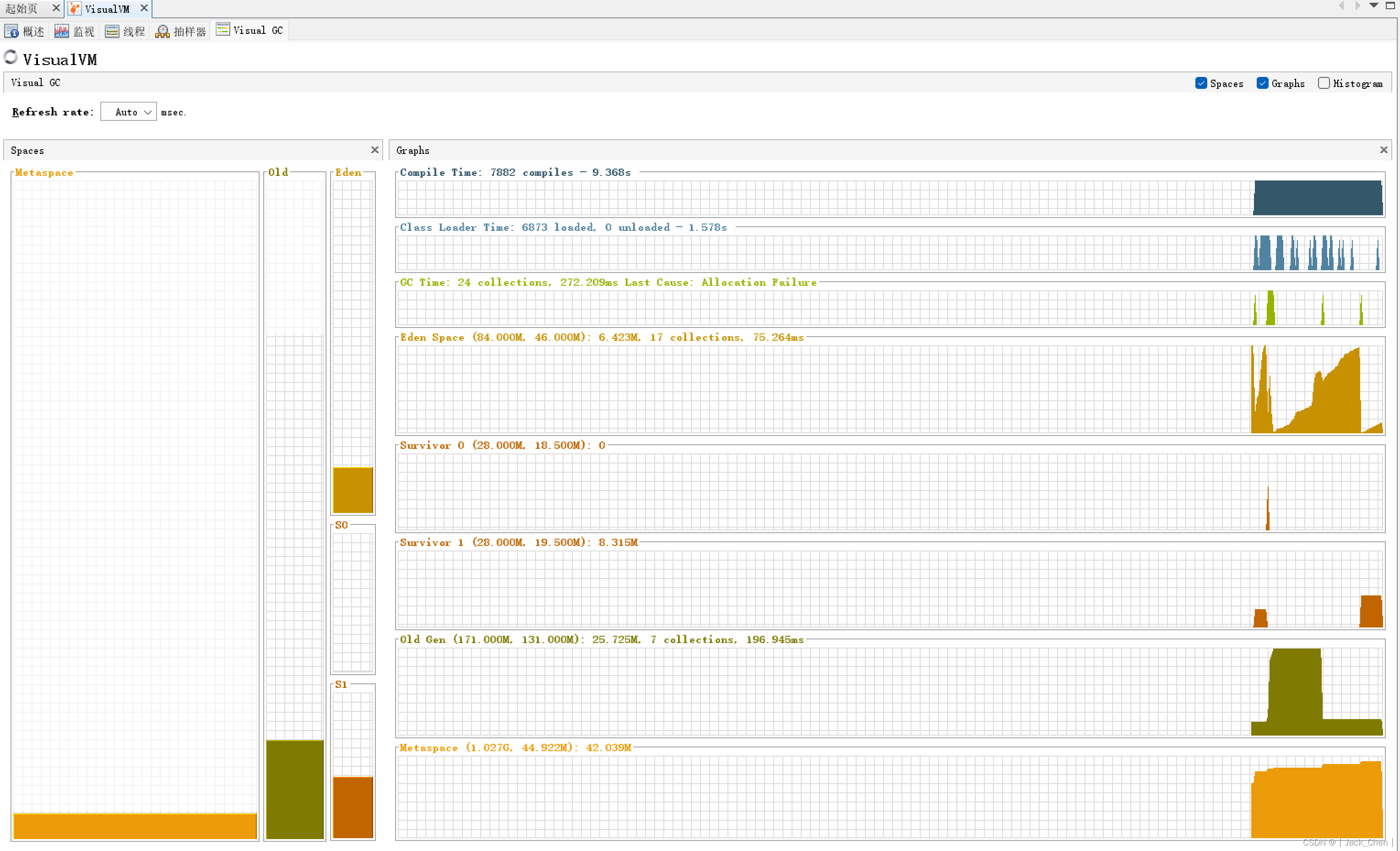Image resolution: width=1400 pixels, height=851 pixels.
Task: Close the 起始页 tab
Action: pyautogui.click(x=56, y=8)
